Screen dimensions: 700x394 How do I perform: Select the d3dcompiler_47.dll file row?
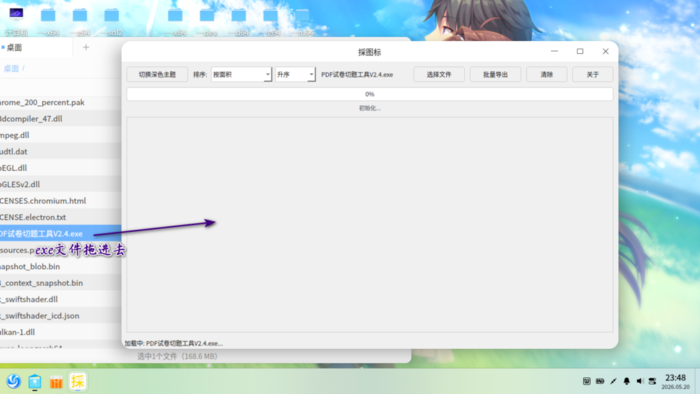click(x=60, y=119)
